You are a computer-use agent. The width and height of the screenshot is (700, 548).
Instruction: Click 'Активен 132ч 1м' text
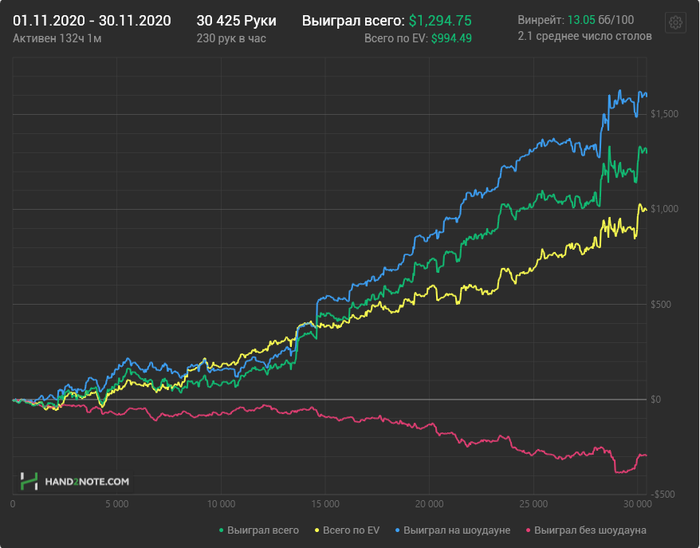[57, 39]
